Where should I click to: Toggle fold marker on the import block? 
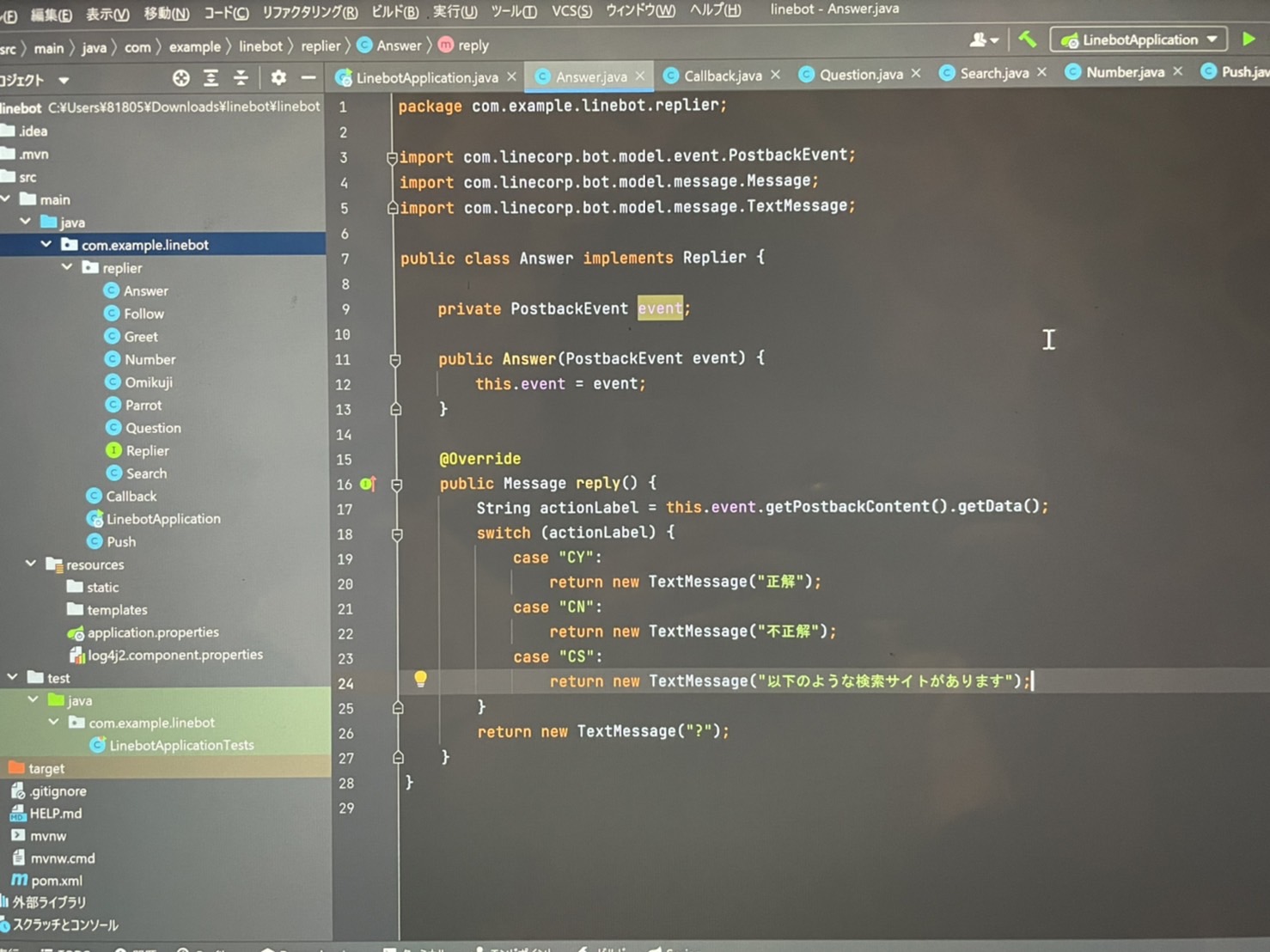tap(392, 158)
